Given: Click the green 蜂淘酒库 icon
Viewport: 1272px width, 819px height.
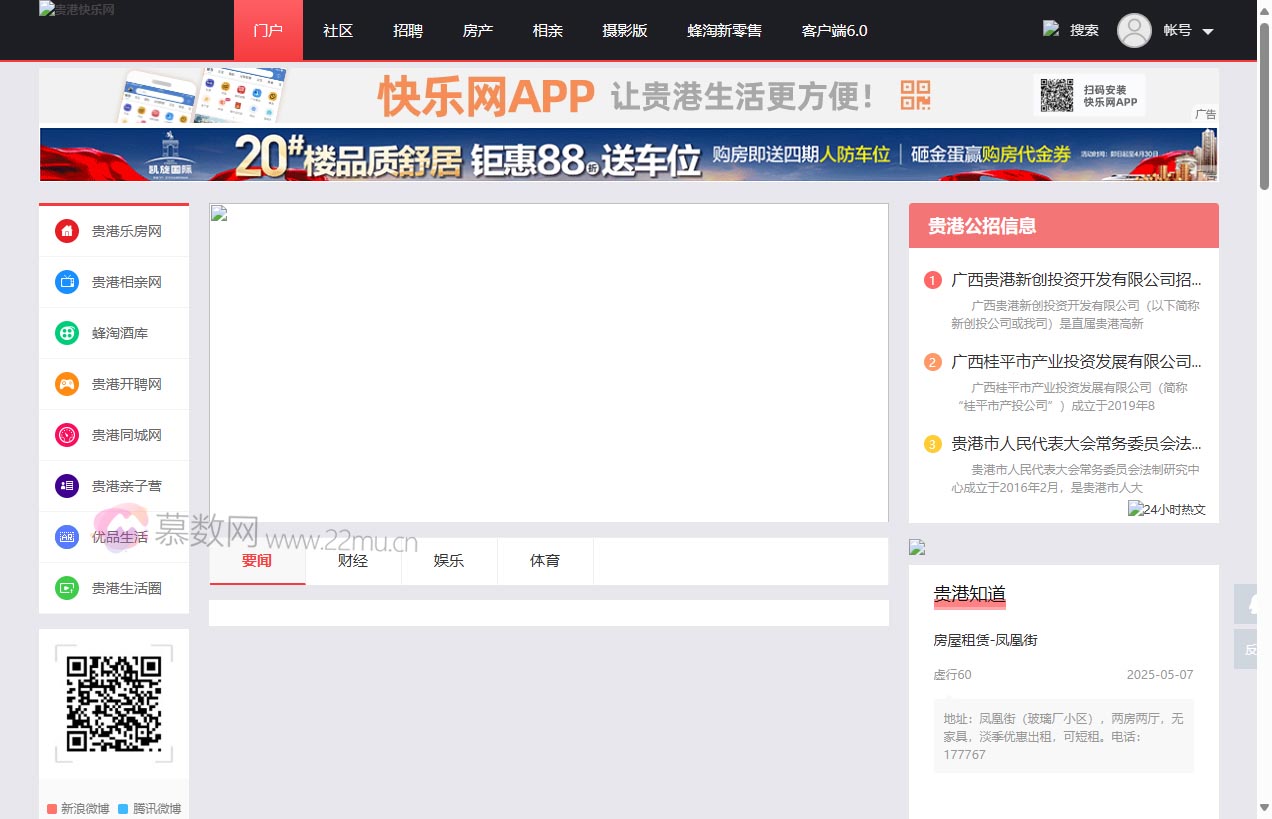Looking at the screenshot, I should point(66,333).
